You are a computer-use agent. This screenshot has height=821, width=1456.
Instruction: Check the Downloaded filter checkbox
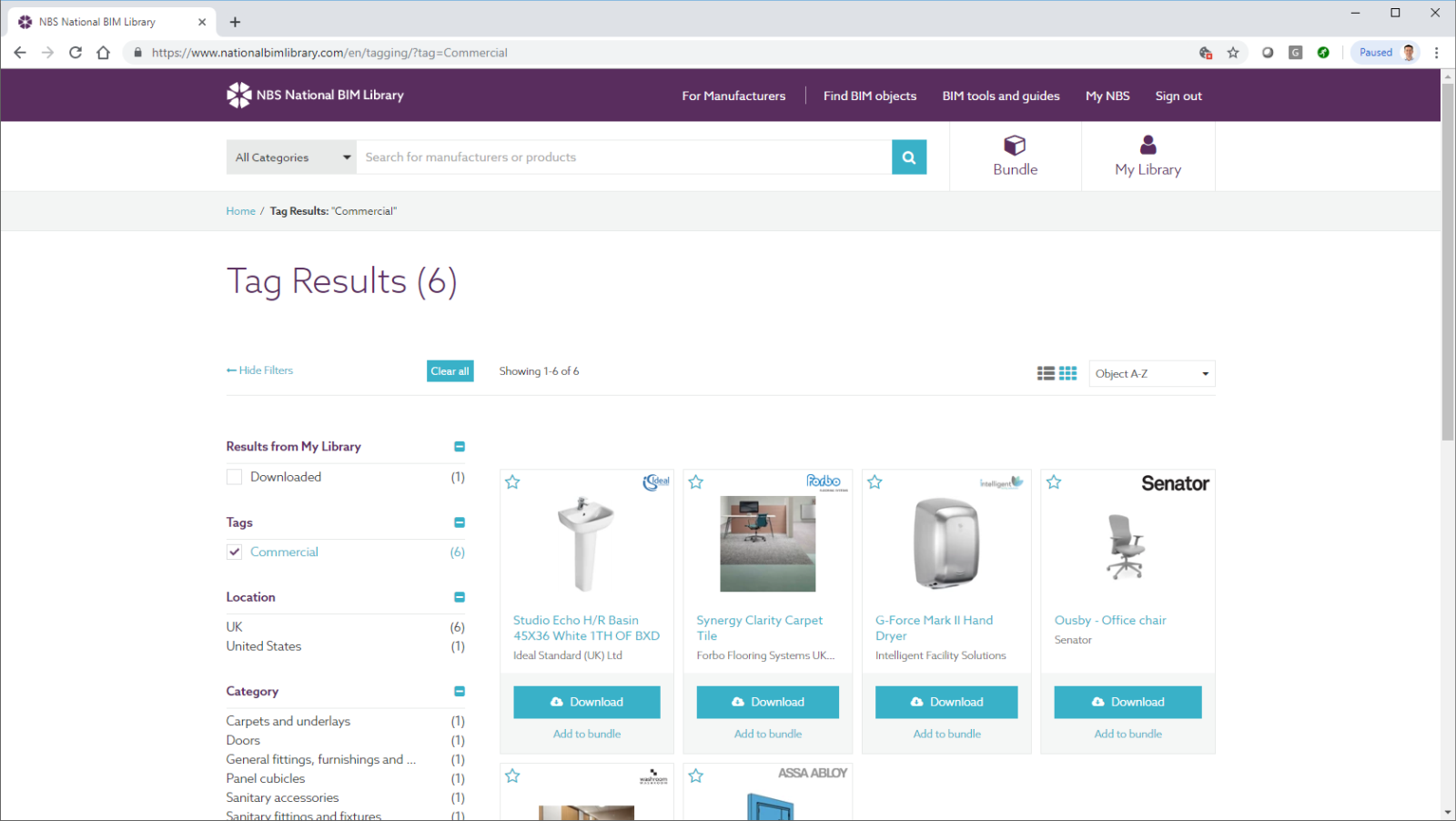[234, 477]
